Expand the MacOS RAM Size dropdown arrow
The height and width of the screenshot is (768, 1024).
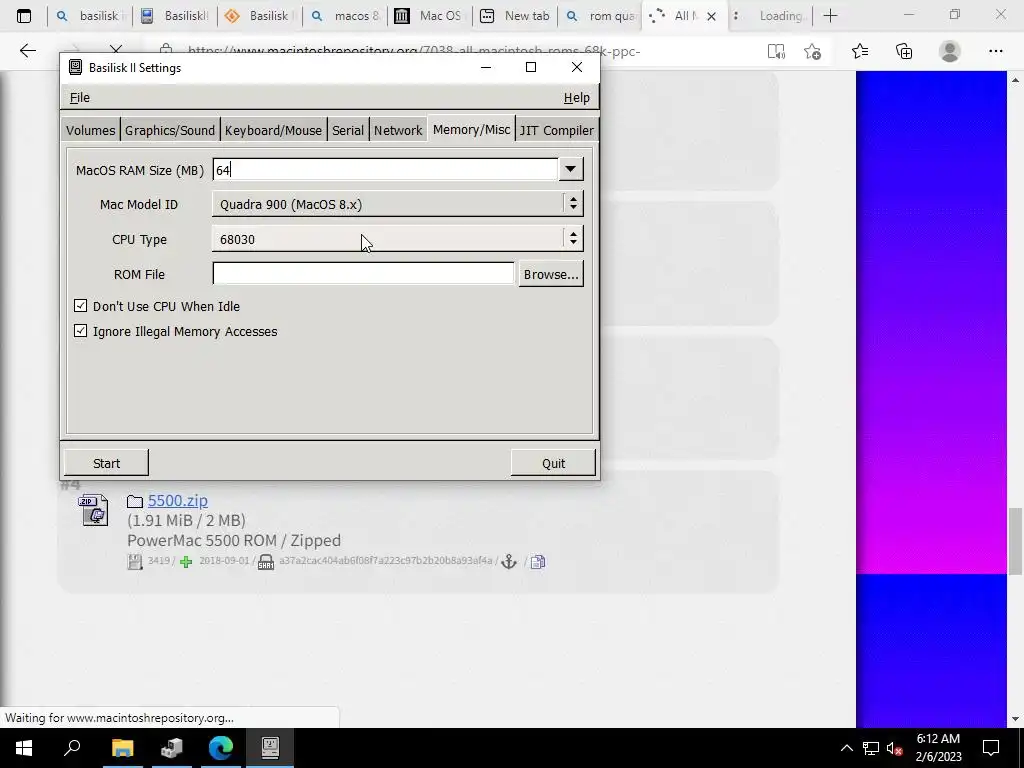pyautogui.click(x=571, y=169)
